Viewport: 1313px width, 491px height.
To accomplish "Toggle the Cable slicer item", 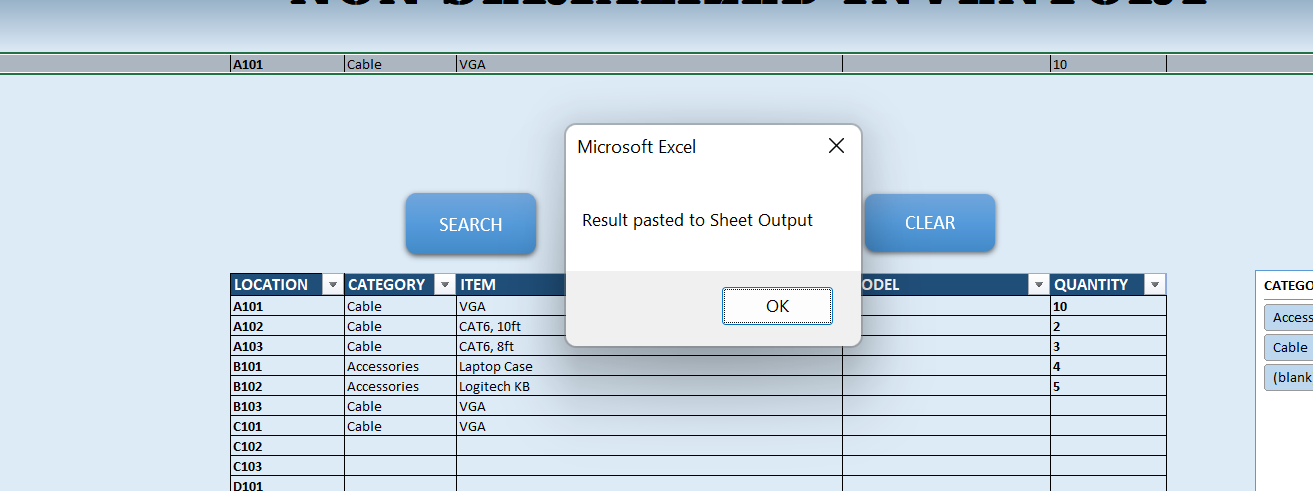I will pos(1289,347).
